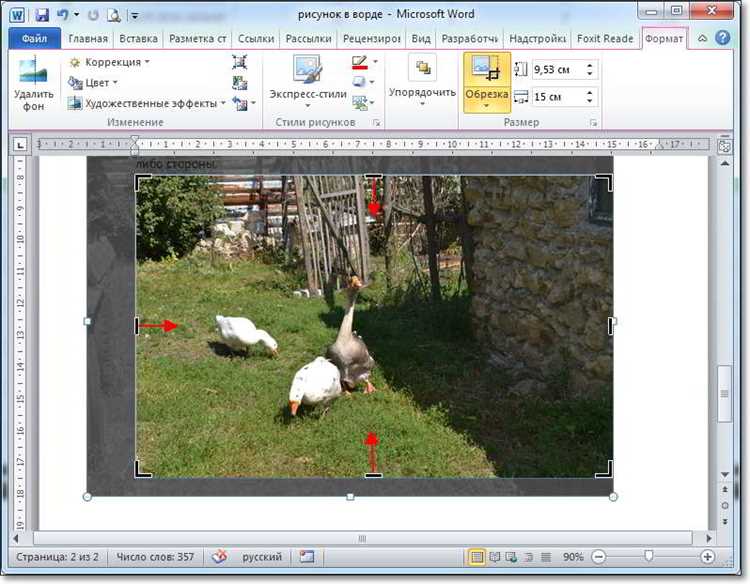
Task: Click the Save icon in quick access toolbar
Action: click(x=42, y=15)
